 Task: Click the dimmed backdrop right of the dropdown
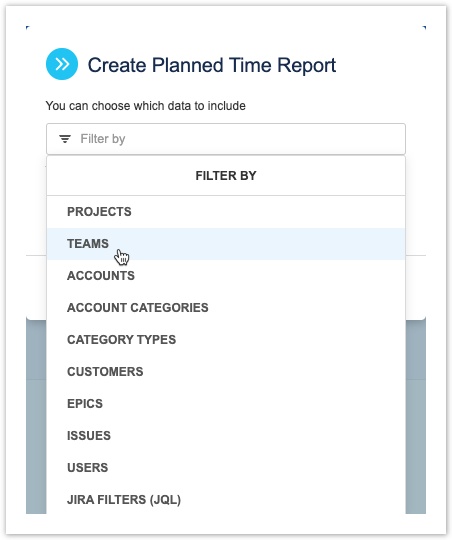pyautogui.click(x=416, y=417)
